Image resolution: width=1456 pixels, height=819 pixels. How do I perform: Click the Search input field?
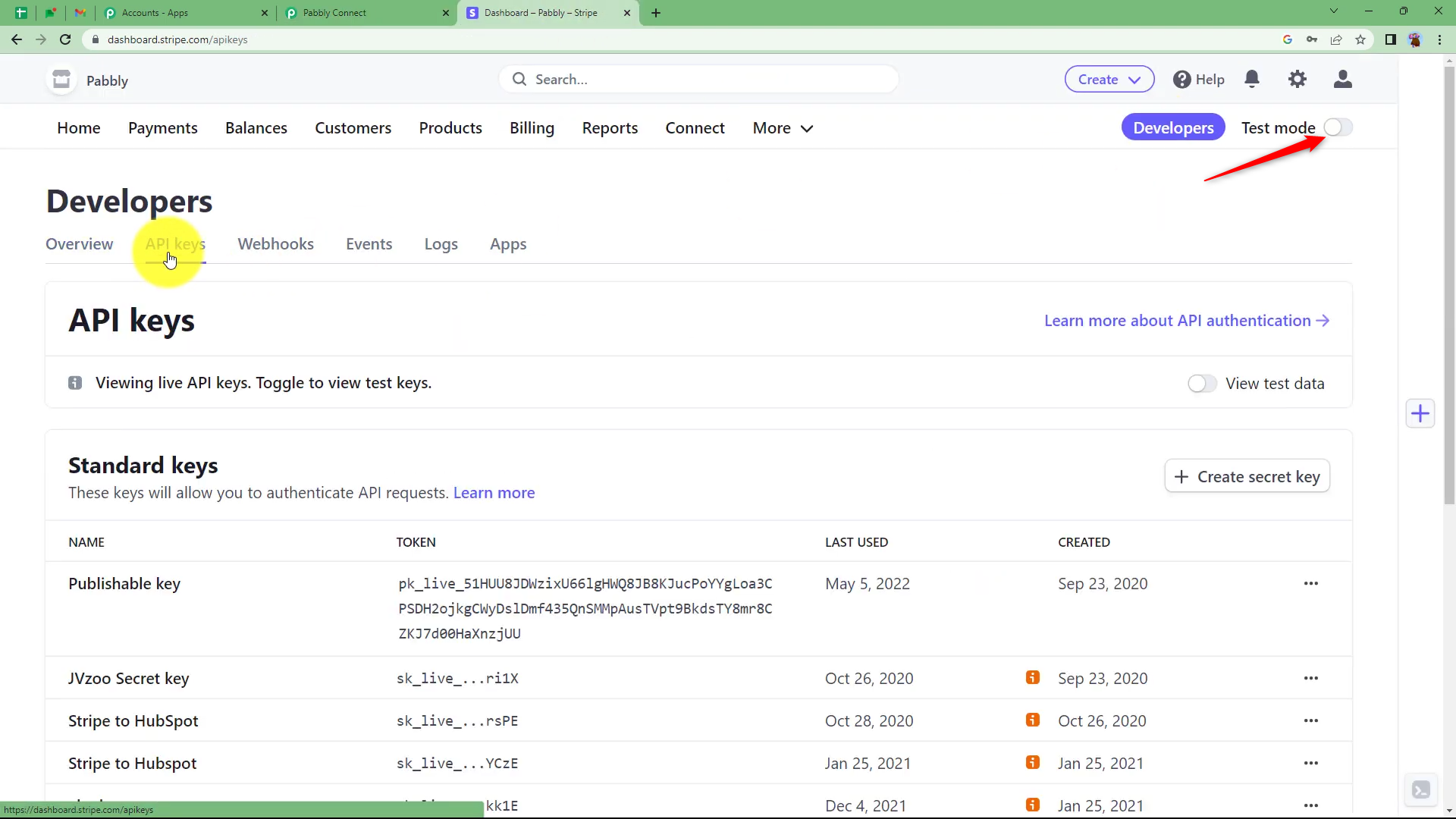tap(698, 80)
